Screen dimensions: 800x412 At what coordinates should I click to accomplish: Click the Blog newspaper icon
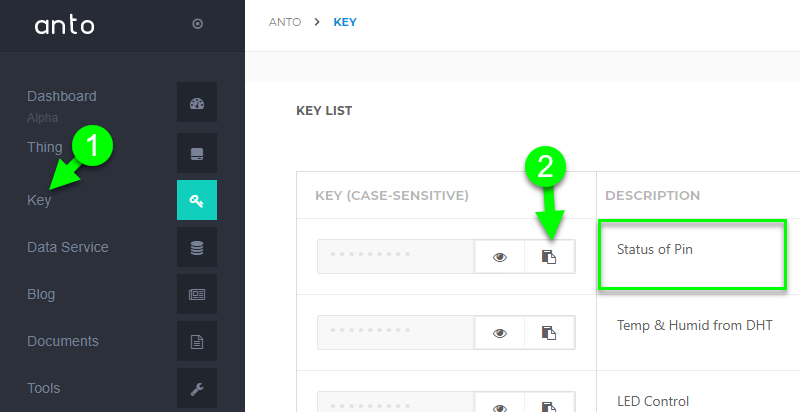tap(197, 294)
